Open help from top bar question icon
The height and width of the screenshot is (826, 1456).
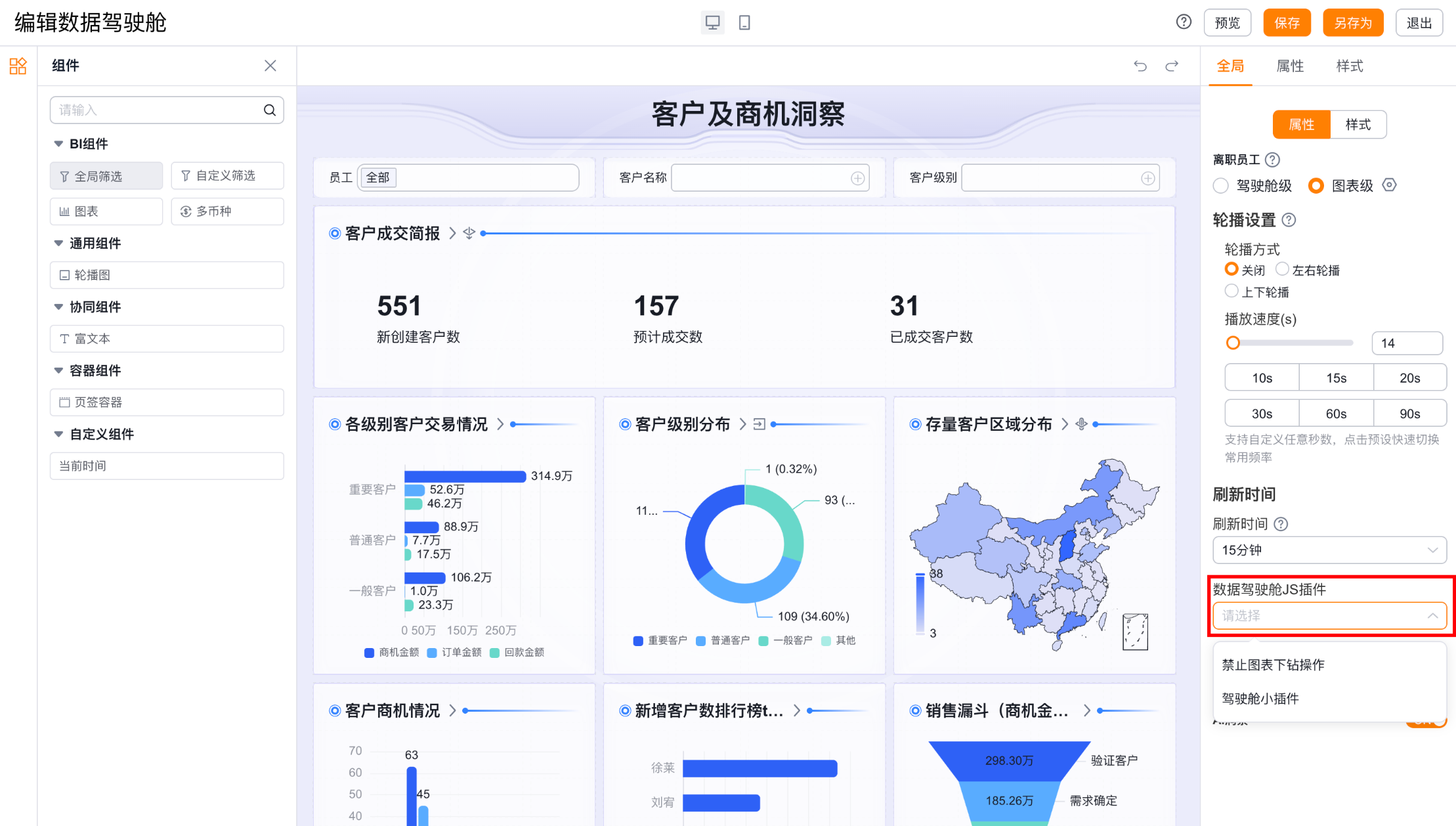tap(1184, 22)
